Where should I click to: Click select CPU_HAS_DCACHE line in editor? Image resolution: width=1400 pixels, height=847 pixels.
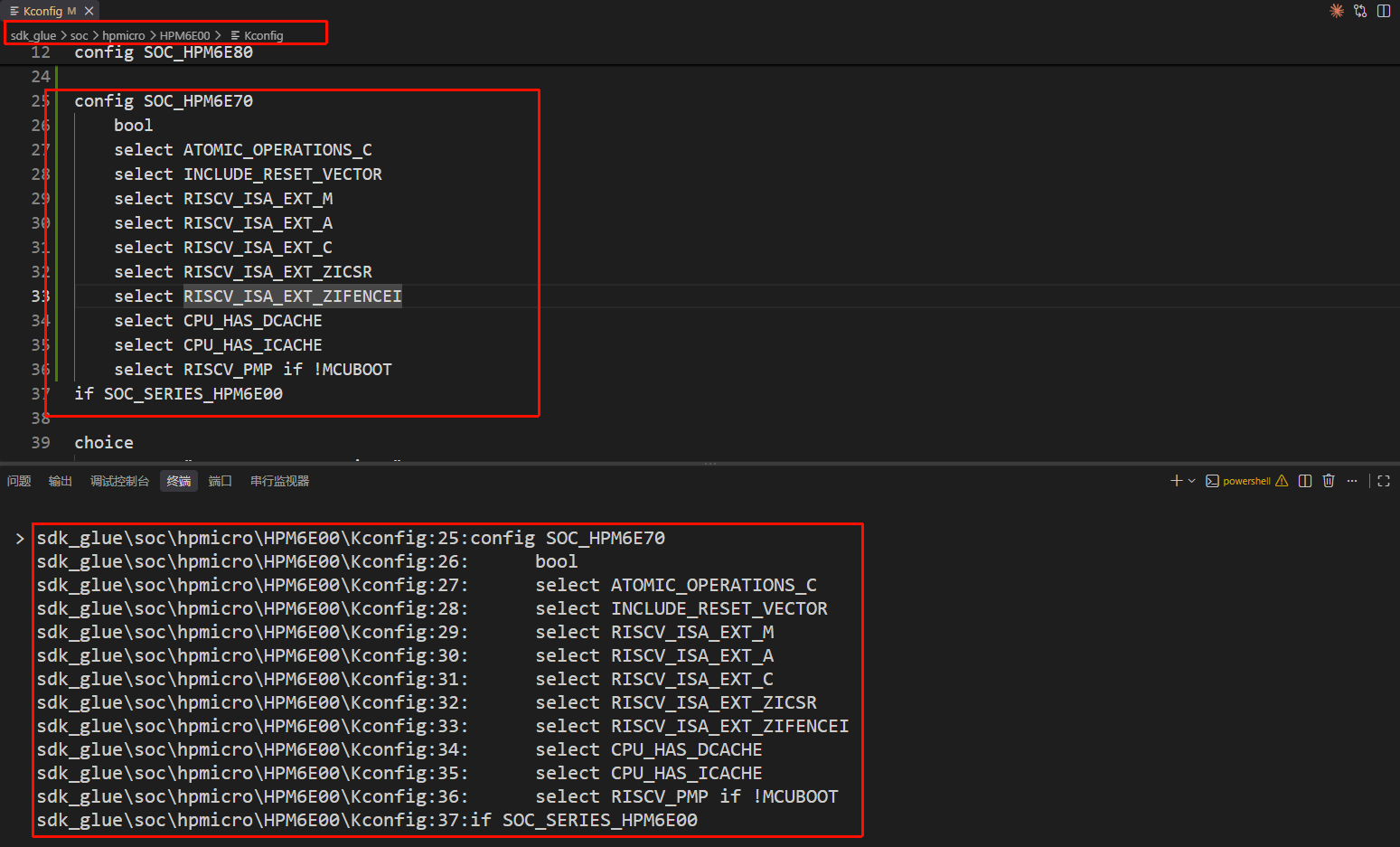point(218,321)
